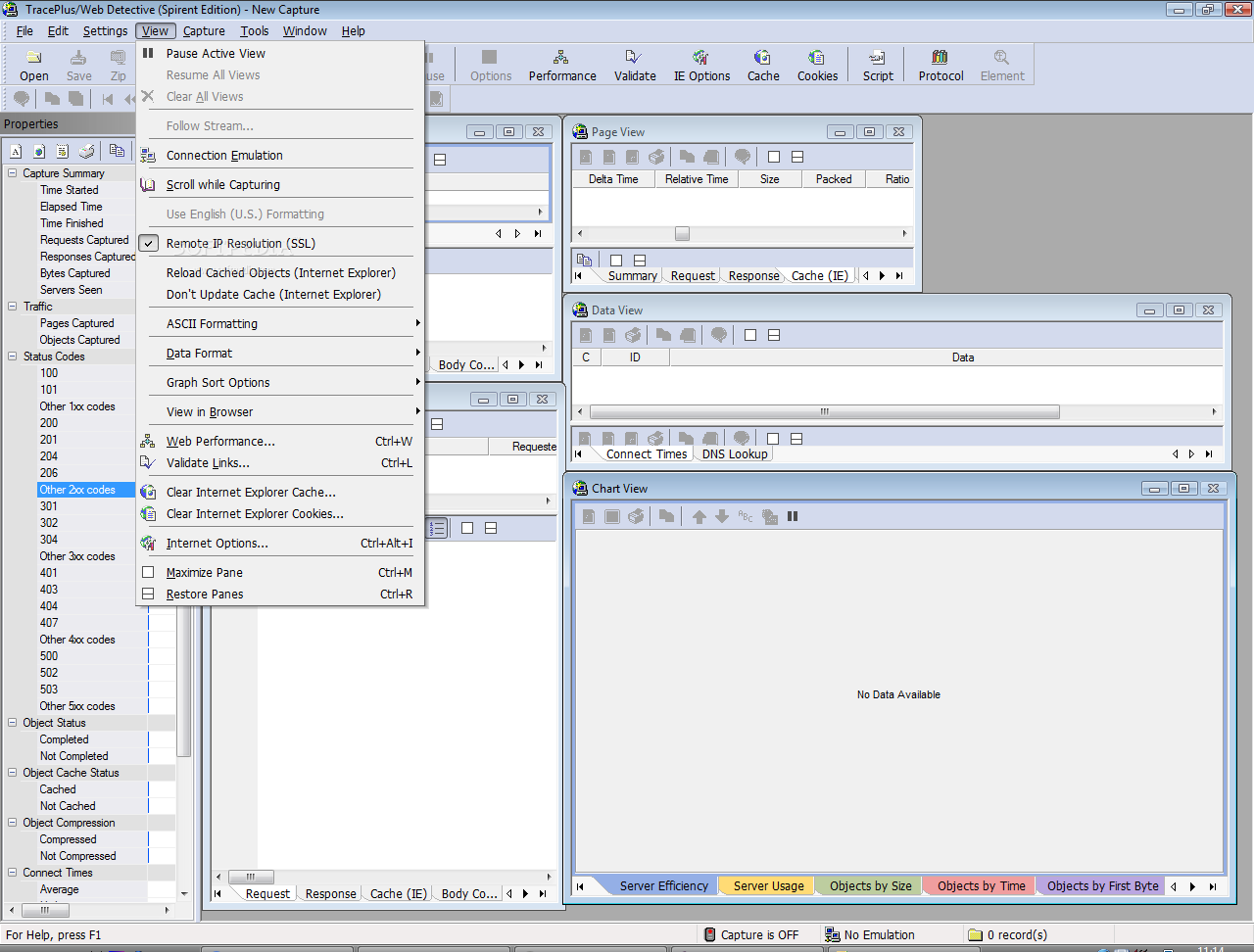Click the Zip toolbar icon
This screenshot has width=1254, height=952.
(118, 65)
